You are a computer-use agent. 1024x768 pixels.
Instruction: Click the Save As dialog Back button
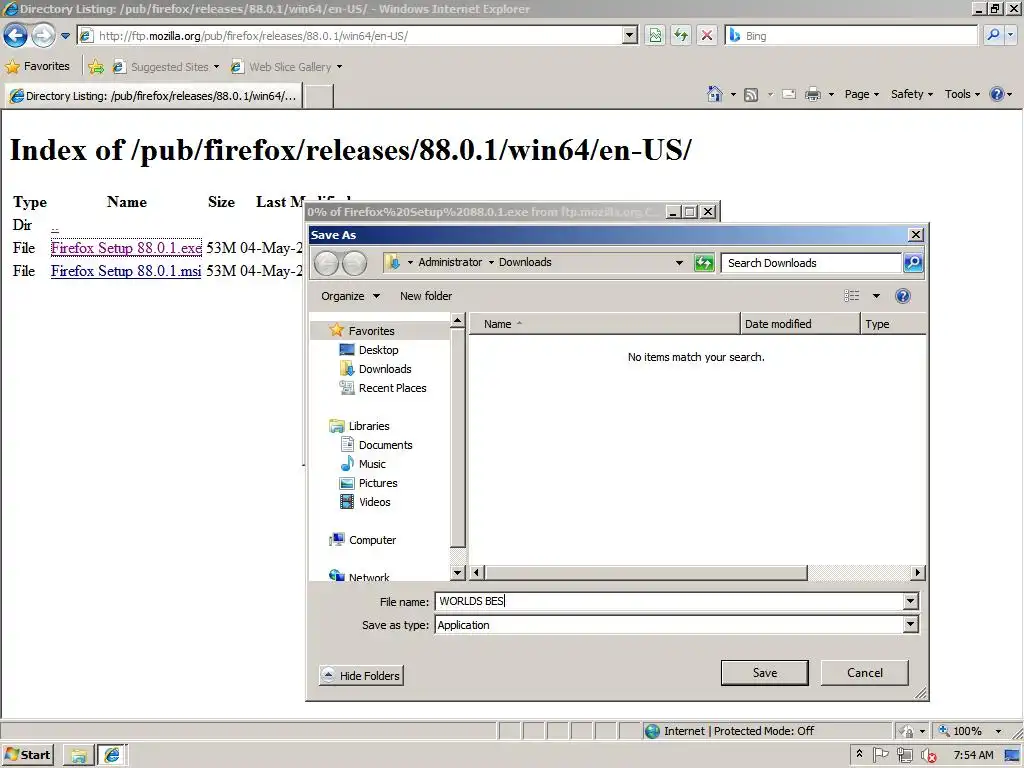[x=327, y=263]
